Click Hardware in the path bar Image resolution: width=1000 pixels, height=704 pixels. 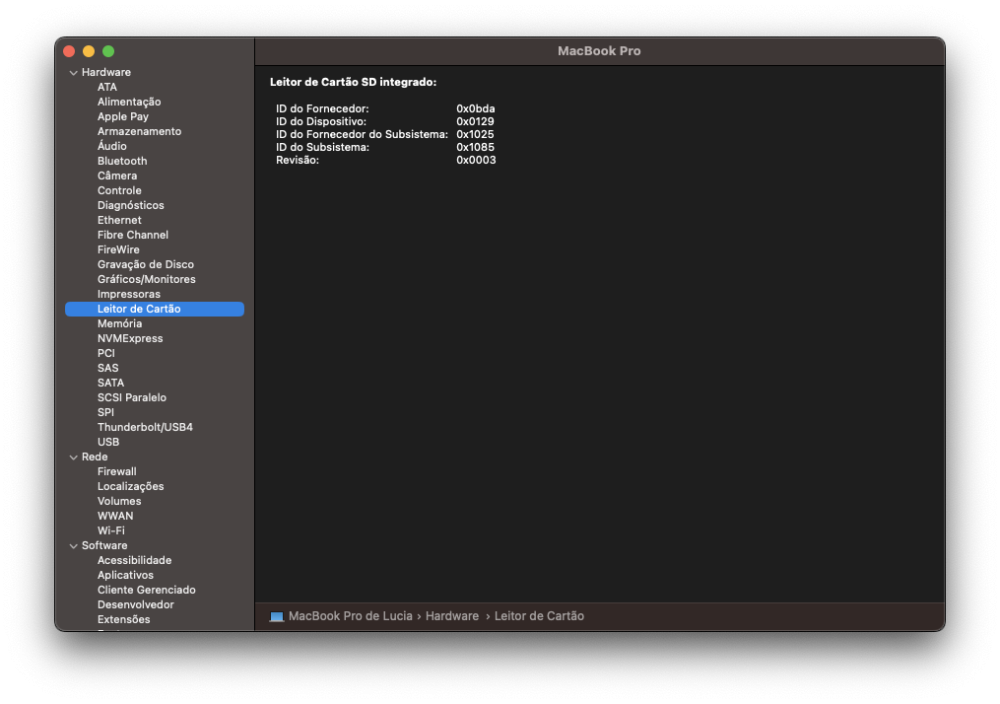pos(452,616)
